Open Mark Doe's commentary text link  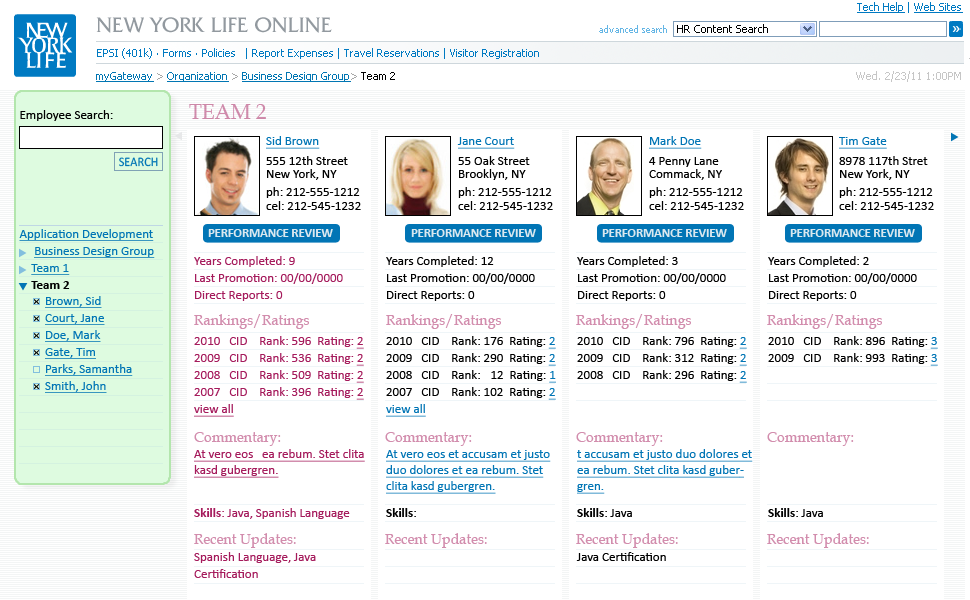coord(664,470)
